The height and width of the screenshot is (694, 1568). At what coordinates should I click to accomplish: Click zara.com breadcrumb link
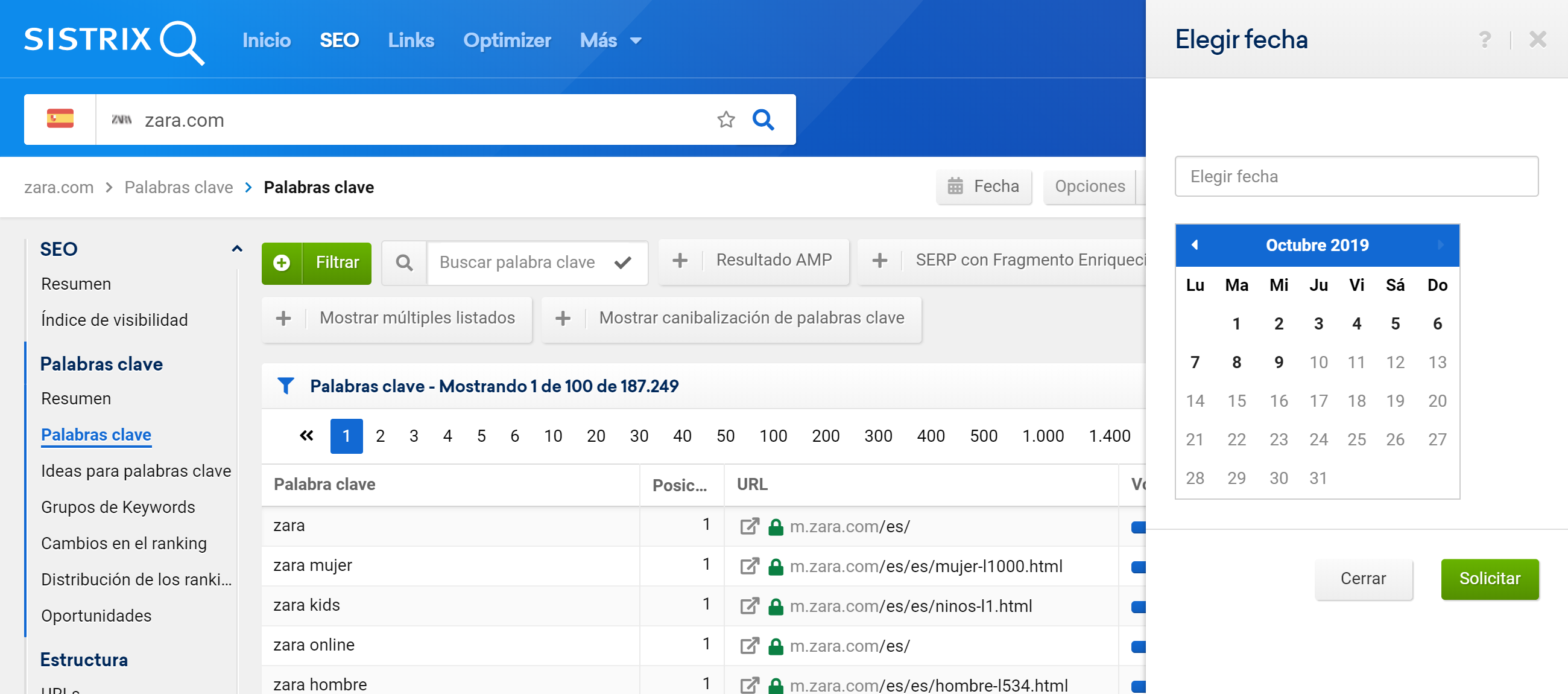click(59, 187)
